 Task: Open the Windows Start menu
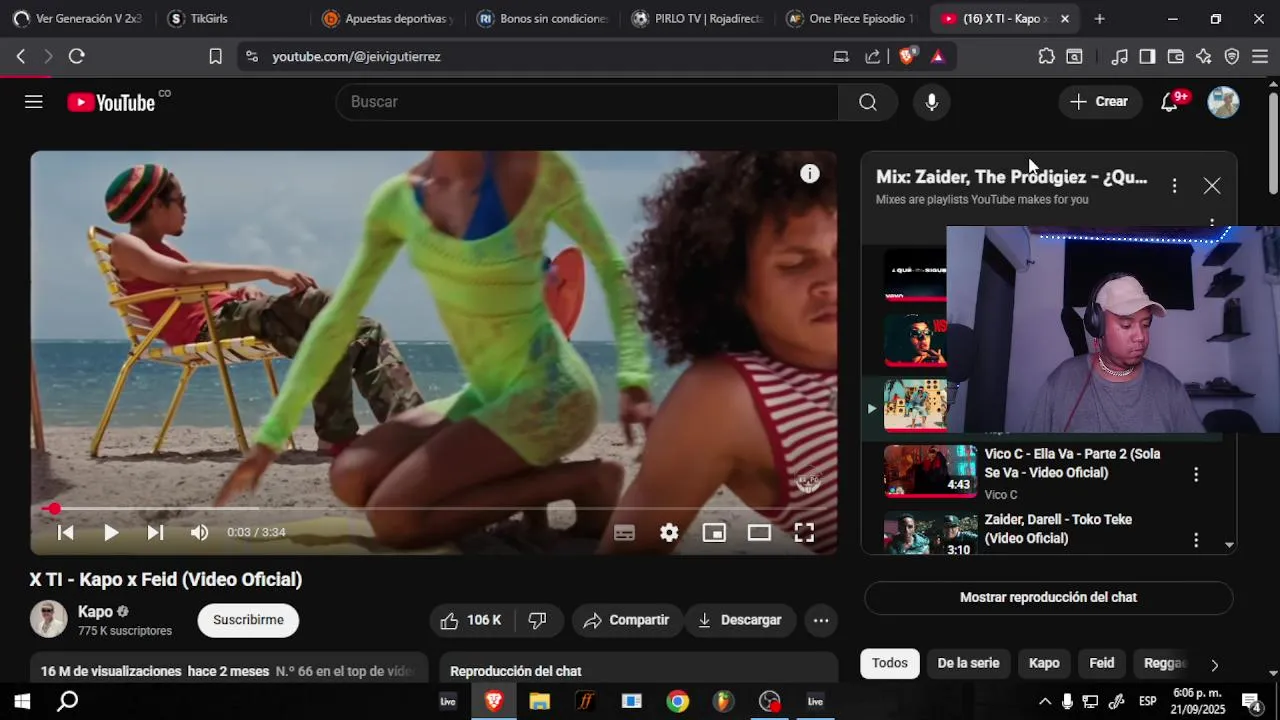coord(22,701)
